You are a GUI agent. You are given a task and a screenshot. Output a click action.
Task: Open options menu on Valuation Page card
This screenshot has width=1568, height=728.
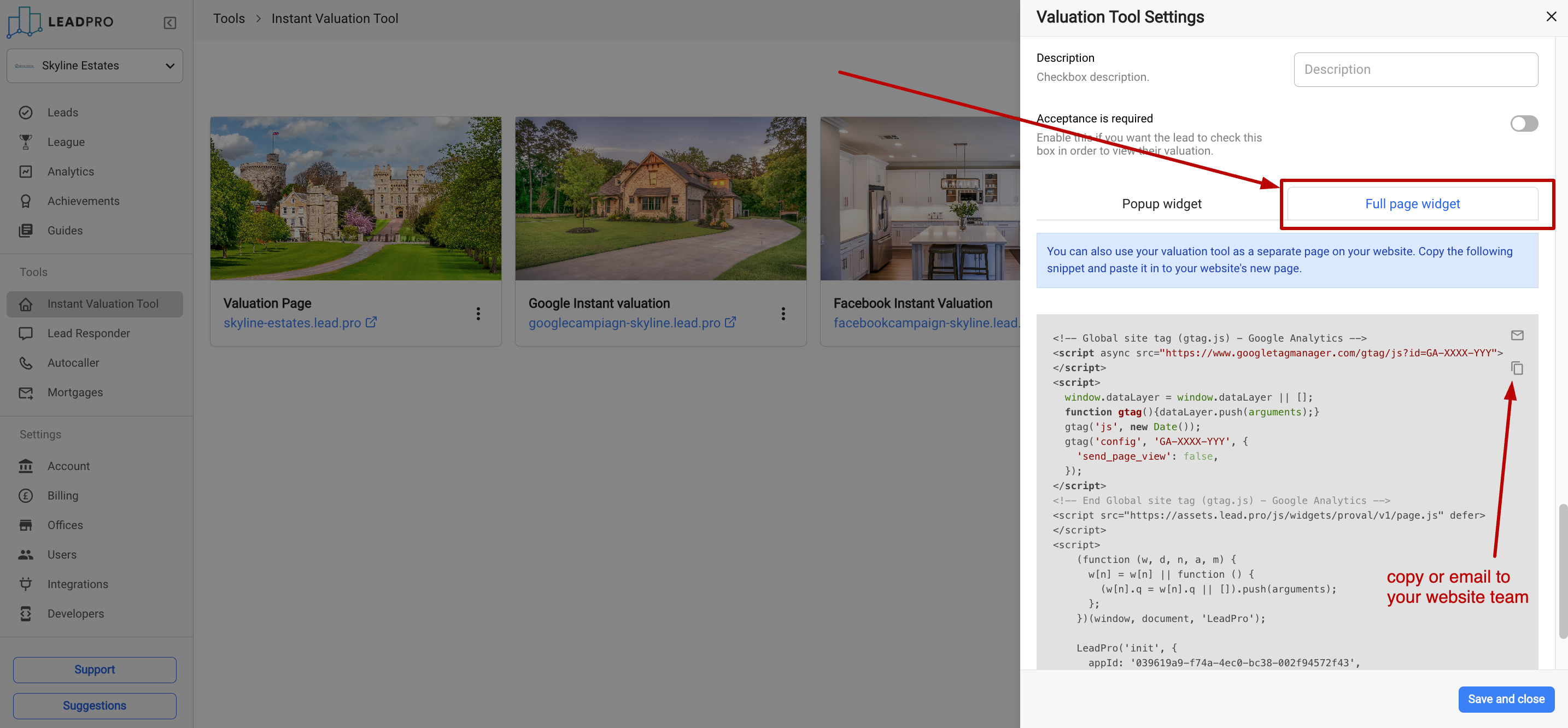point(478,314)
